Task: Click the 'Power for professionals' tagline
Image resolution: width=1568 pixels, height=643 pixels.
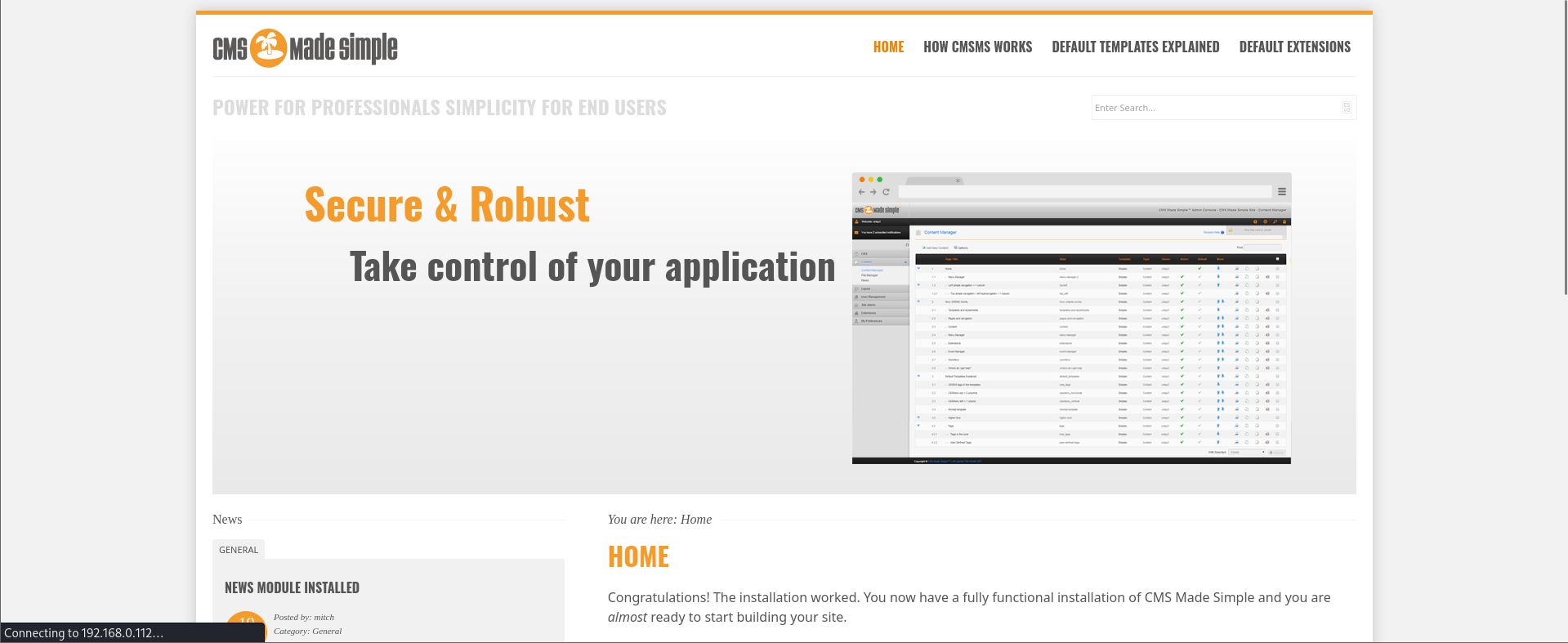Action: point(440,108)
